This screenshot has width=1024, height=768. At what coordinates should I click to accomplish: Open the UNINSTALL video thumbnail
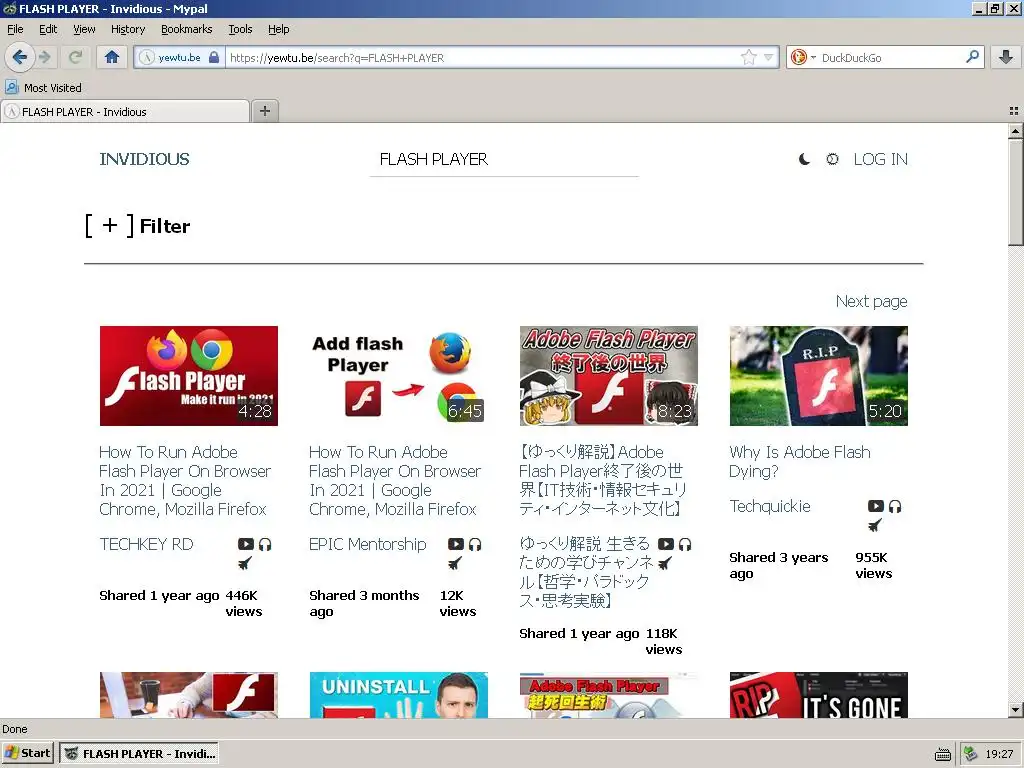[398, 695]
